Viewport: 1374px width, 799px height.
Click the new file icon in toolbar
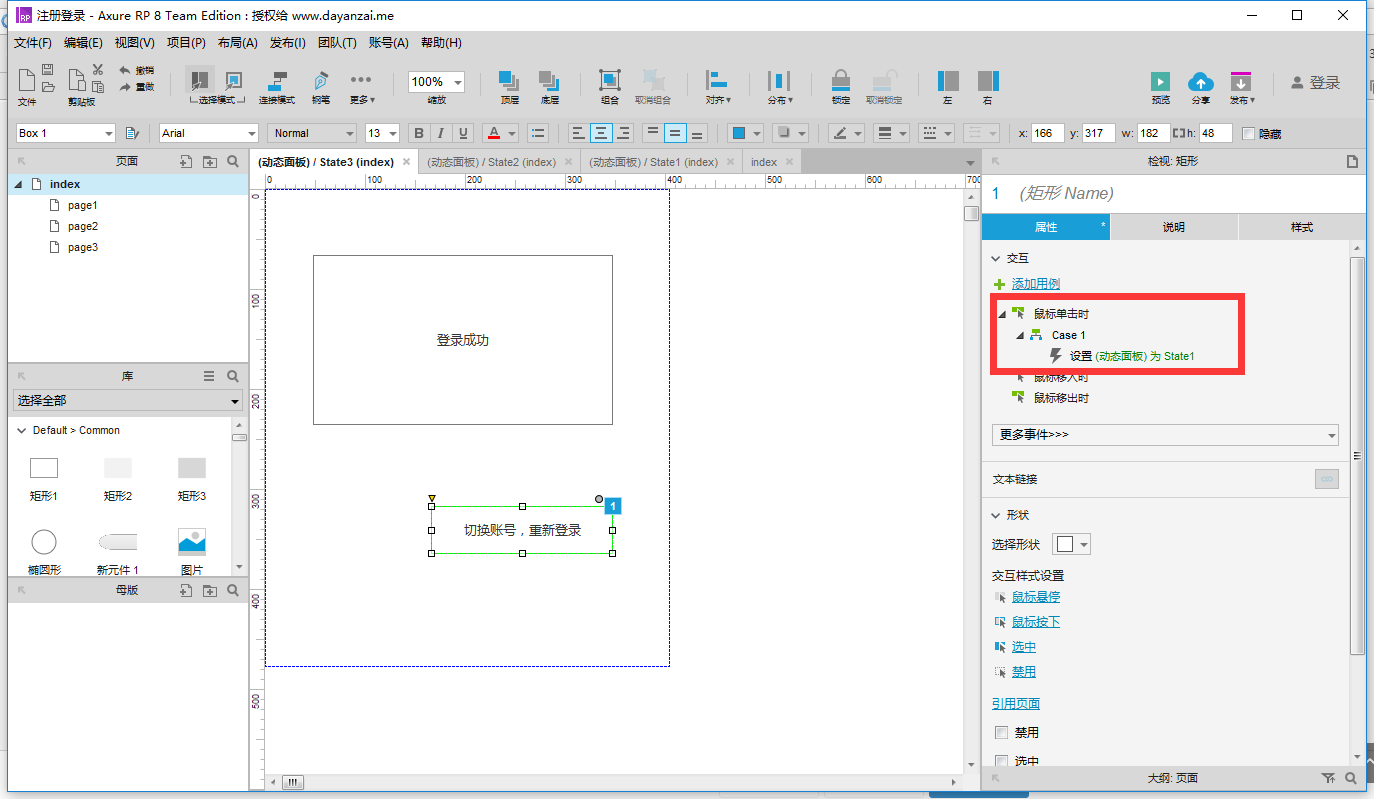(x=27, y=80)
